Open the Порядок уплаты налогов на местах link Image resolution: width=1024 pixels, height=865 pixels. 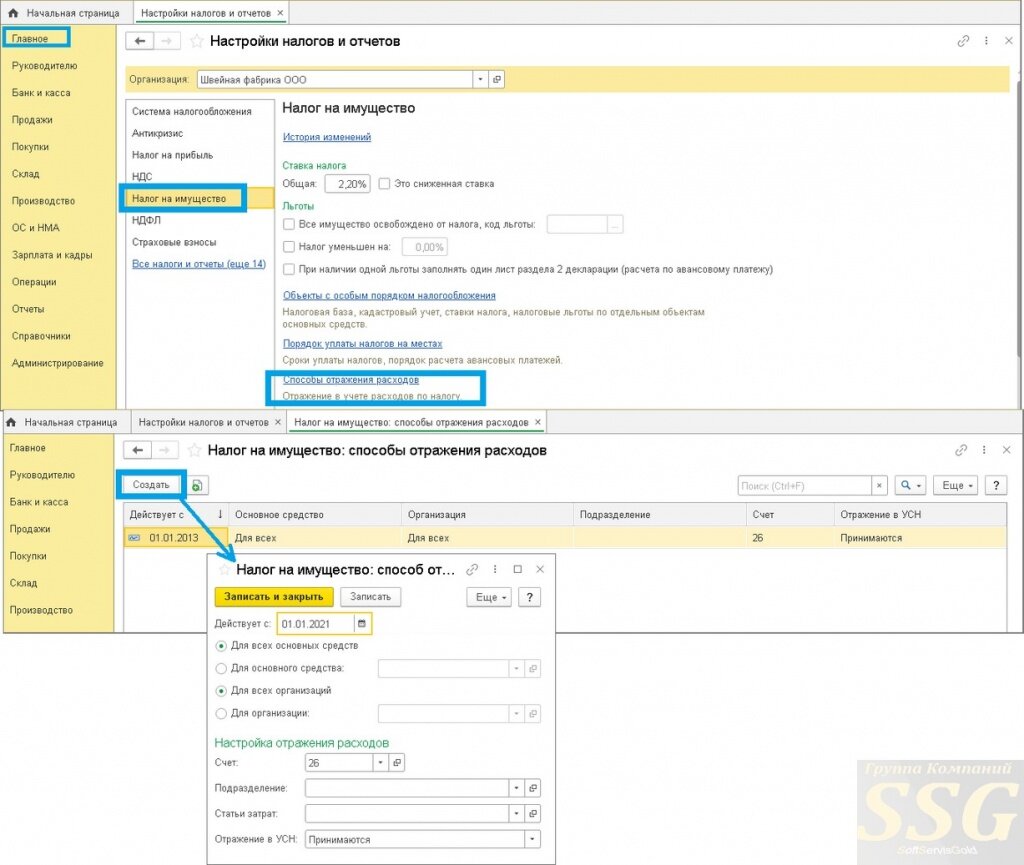pyautogui.click(x=362, y=344)
